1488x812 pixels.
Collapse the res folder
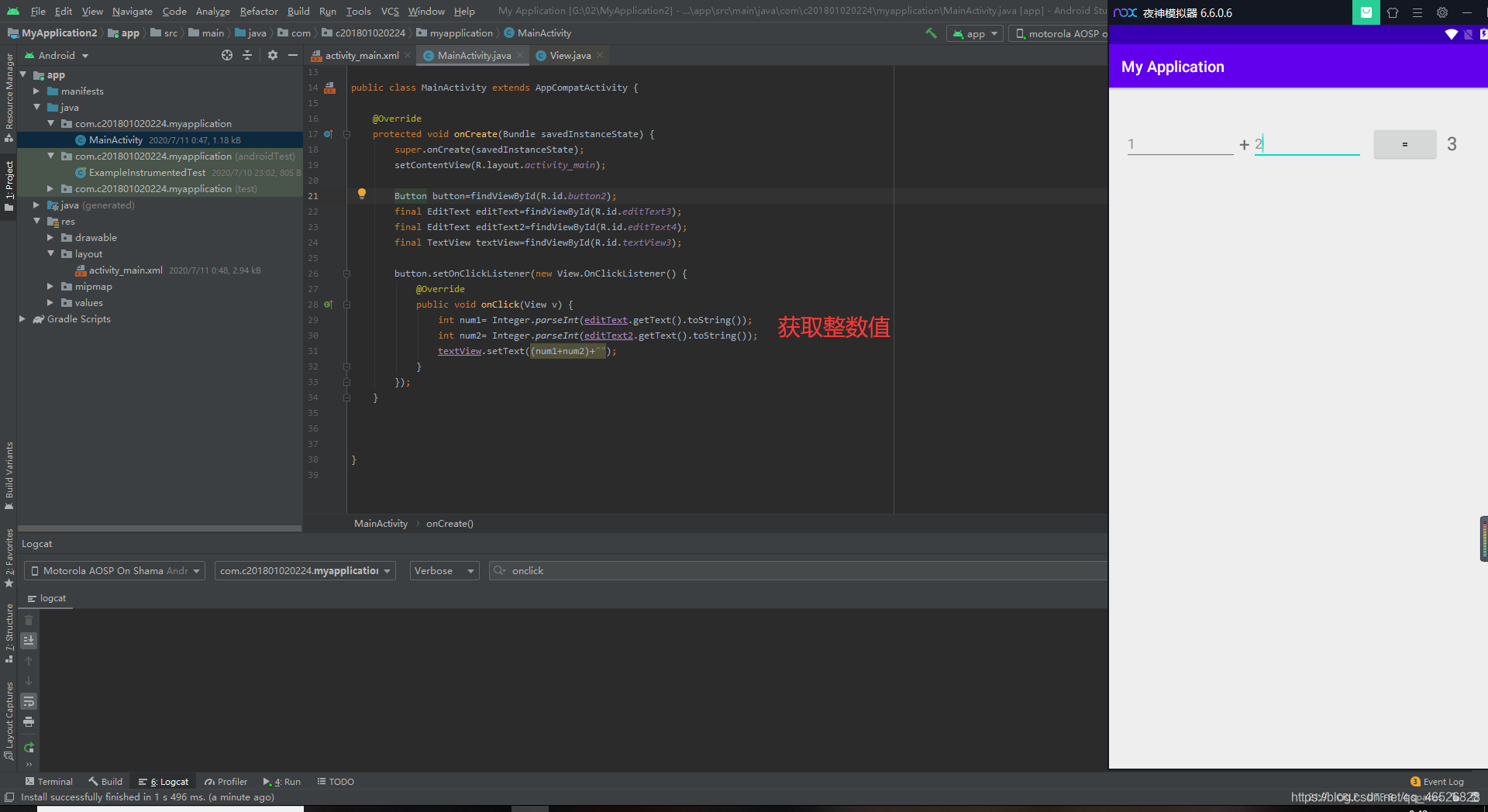click(x=36, y=221)
